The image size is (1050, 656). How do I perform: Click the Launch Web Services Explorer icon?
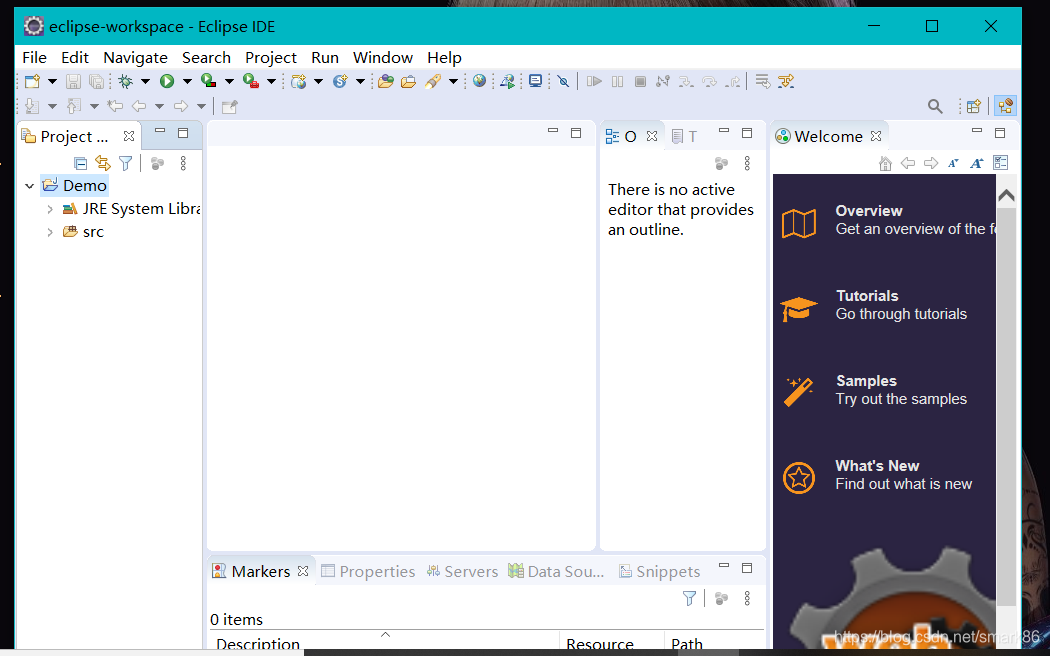(508, 82)
